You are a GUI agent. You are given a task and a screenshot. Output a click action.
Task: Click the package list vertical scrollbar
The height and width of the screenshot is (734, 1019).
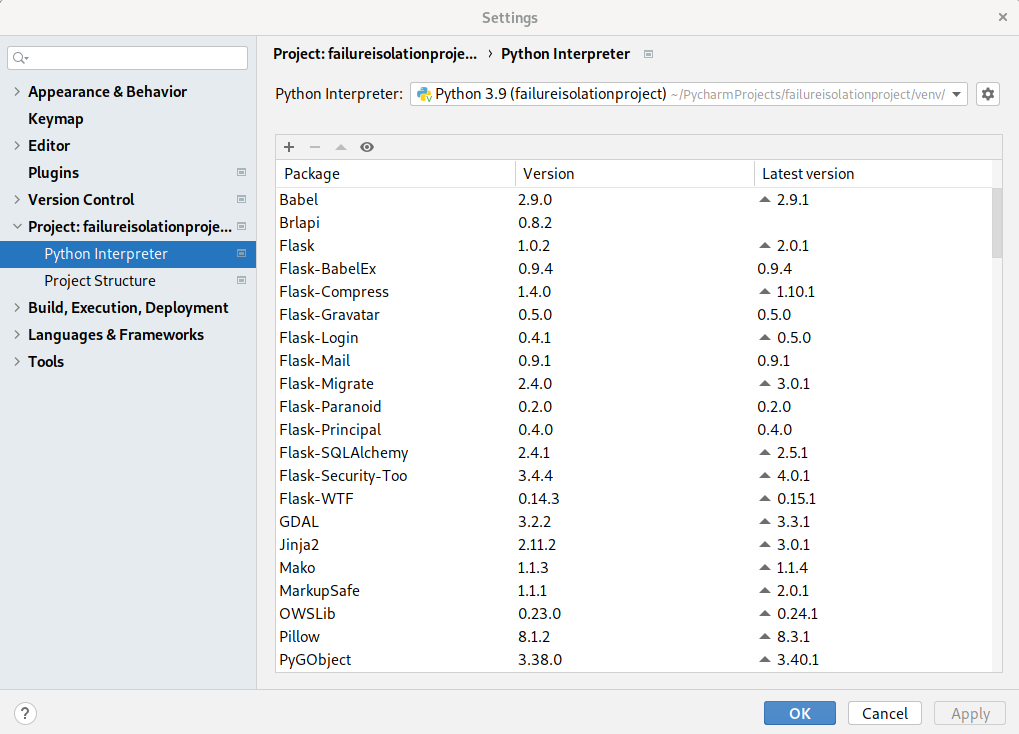click(x=997, y=223)
